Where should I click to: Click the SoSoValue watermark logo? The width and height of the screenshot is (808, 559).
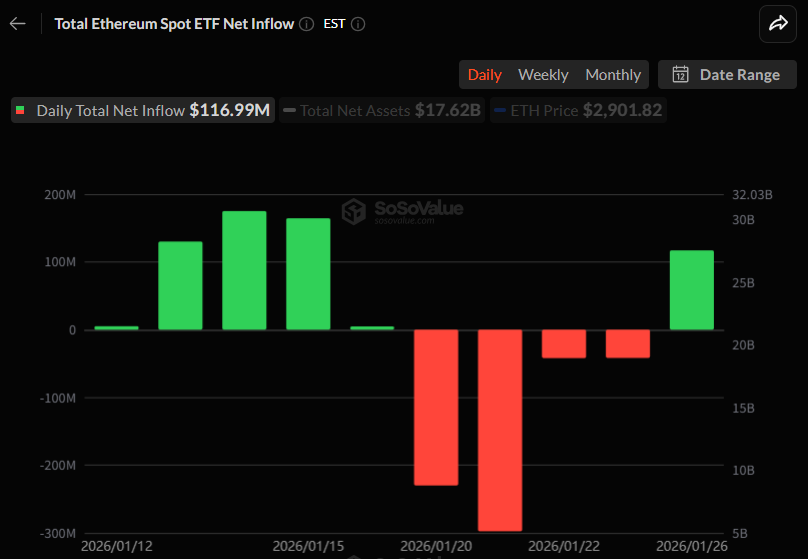click(353, 210)
